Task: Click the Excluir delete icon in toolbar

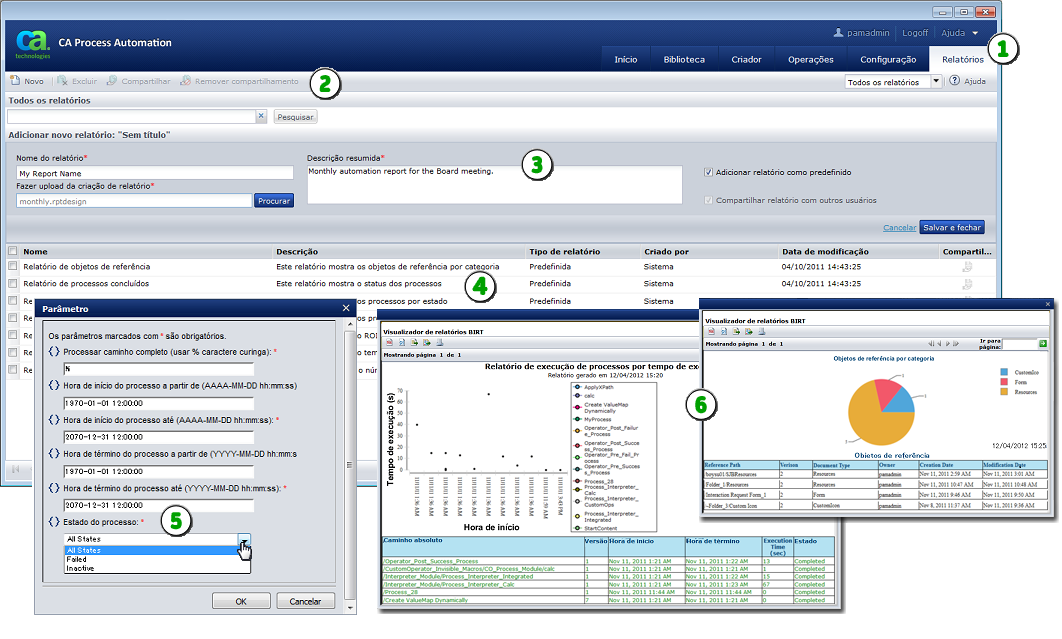Action: [62, 81]
